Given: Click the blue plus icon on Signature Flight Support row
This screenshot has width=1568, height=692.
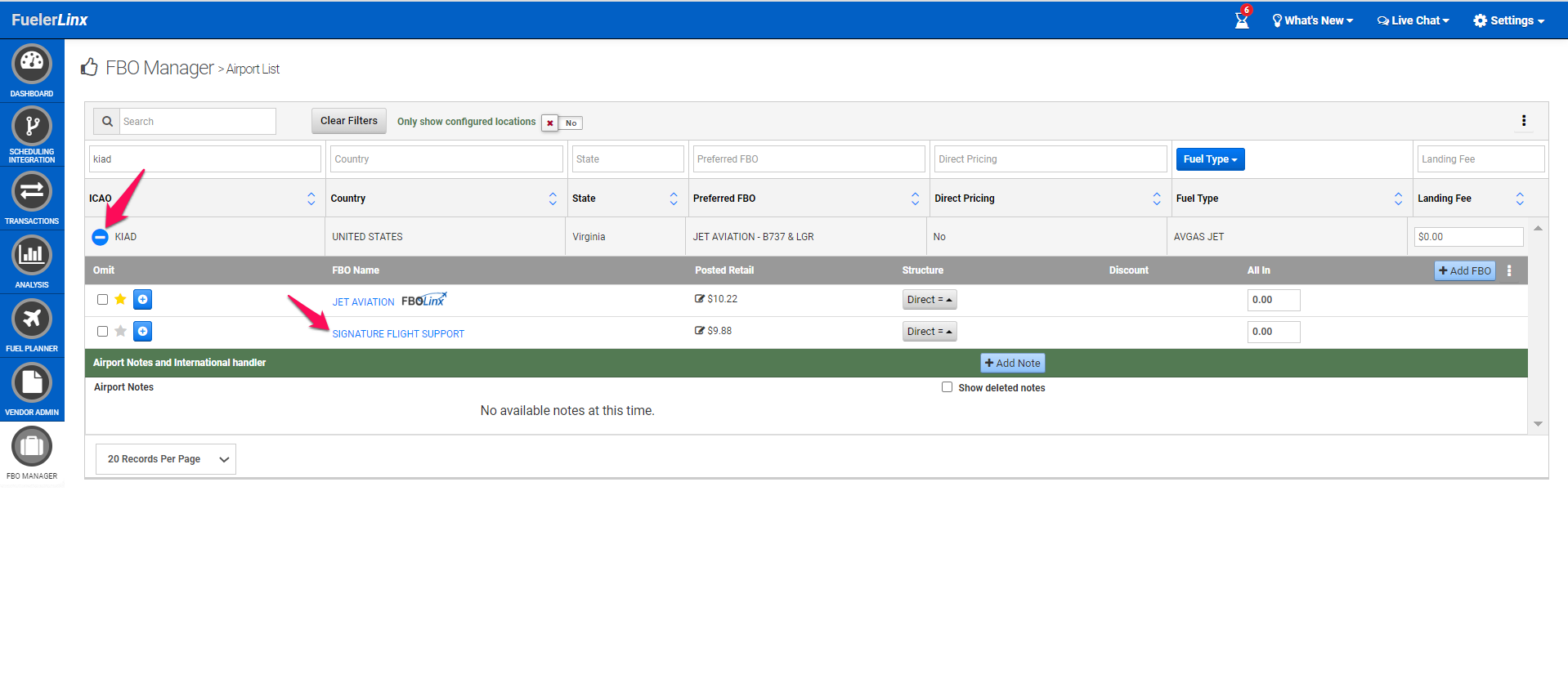Looking at the screenshot, I should click(142, 332).
